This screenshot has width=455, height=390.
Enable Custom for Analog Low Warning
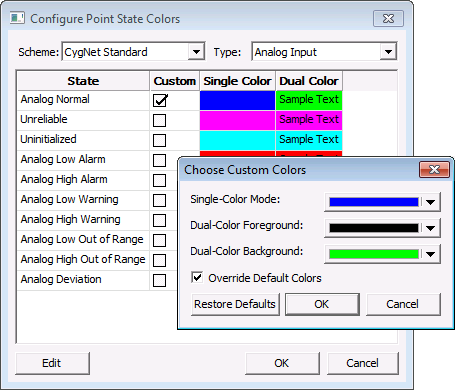[159, 200]
